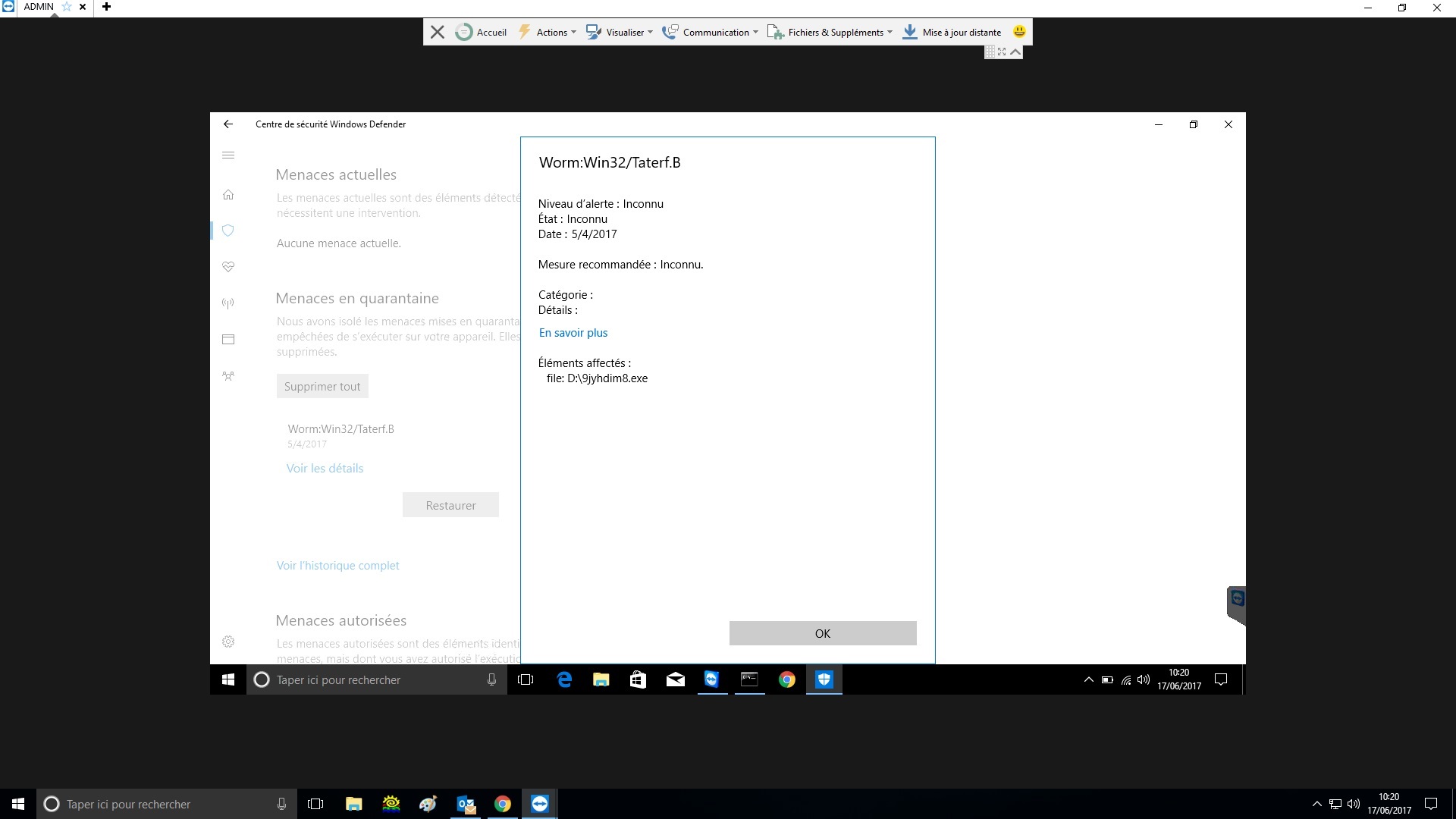Click the Restaurer button
The height and width of the screenshot is (819, 1456).
pos(450,505)
